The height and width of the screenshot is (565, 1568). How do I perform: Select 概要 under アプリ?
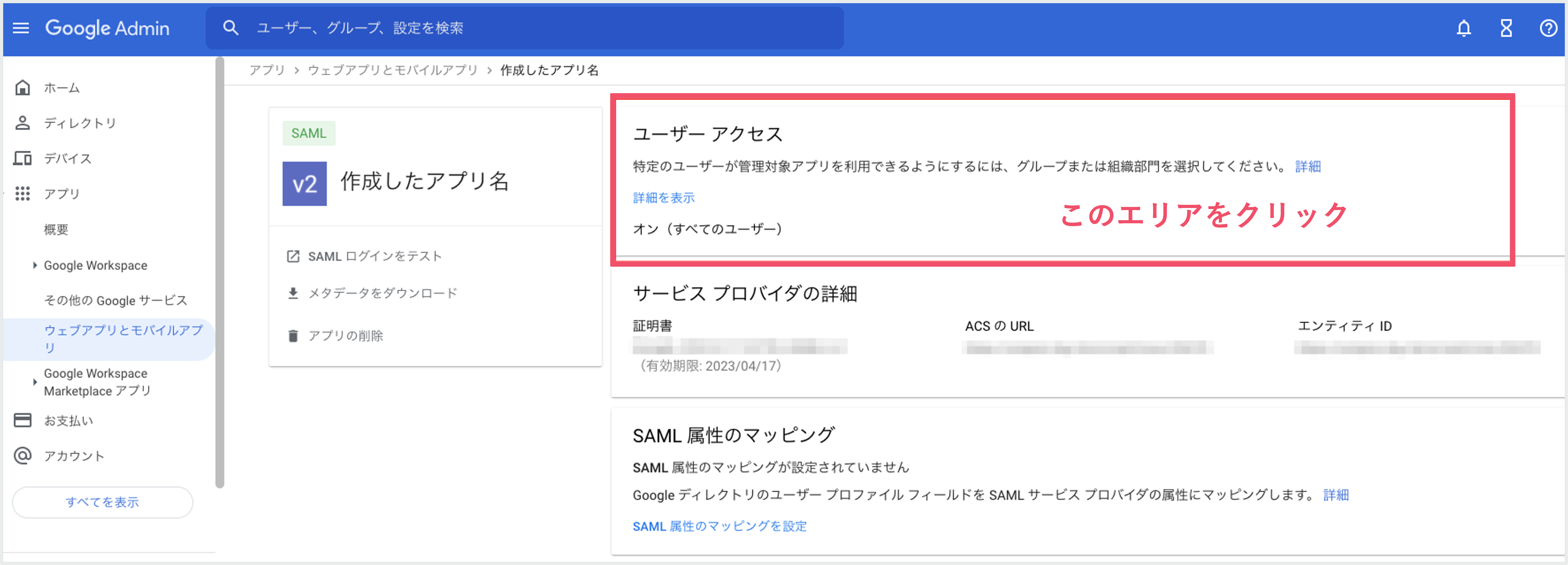click(56, 230)
